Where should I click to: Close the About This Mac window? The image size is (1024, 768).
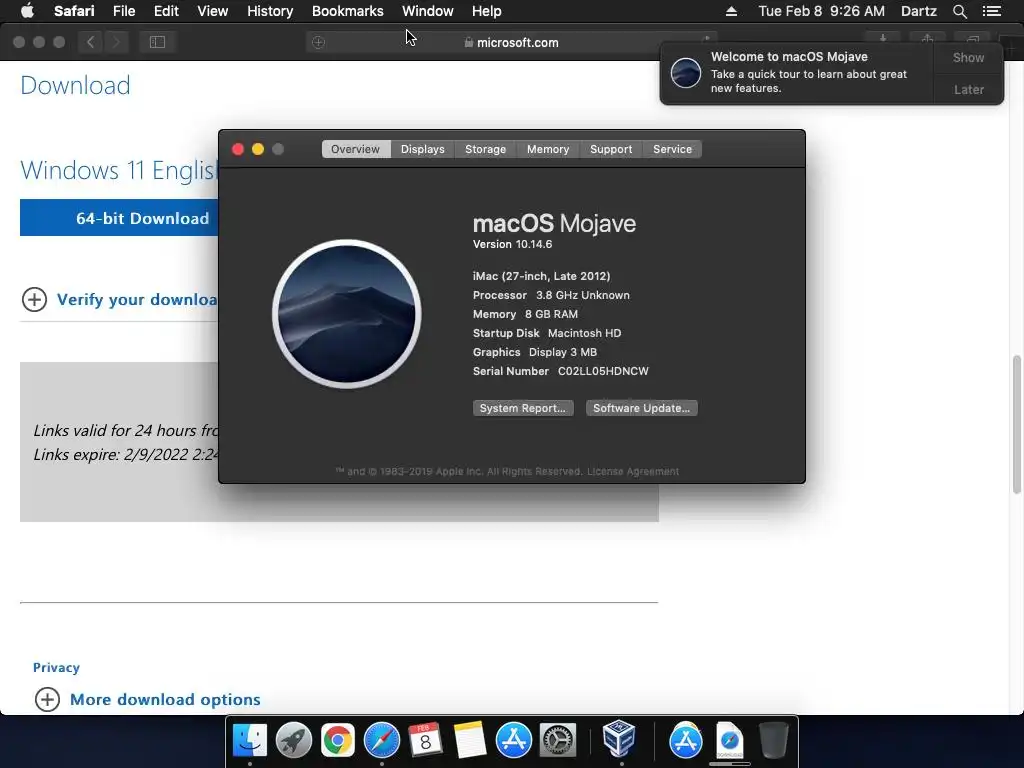pos(238,149)
